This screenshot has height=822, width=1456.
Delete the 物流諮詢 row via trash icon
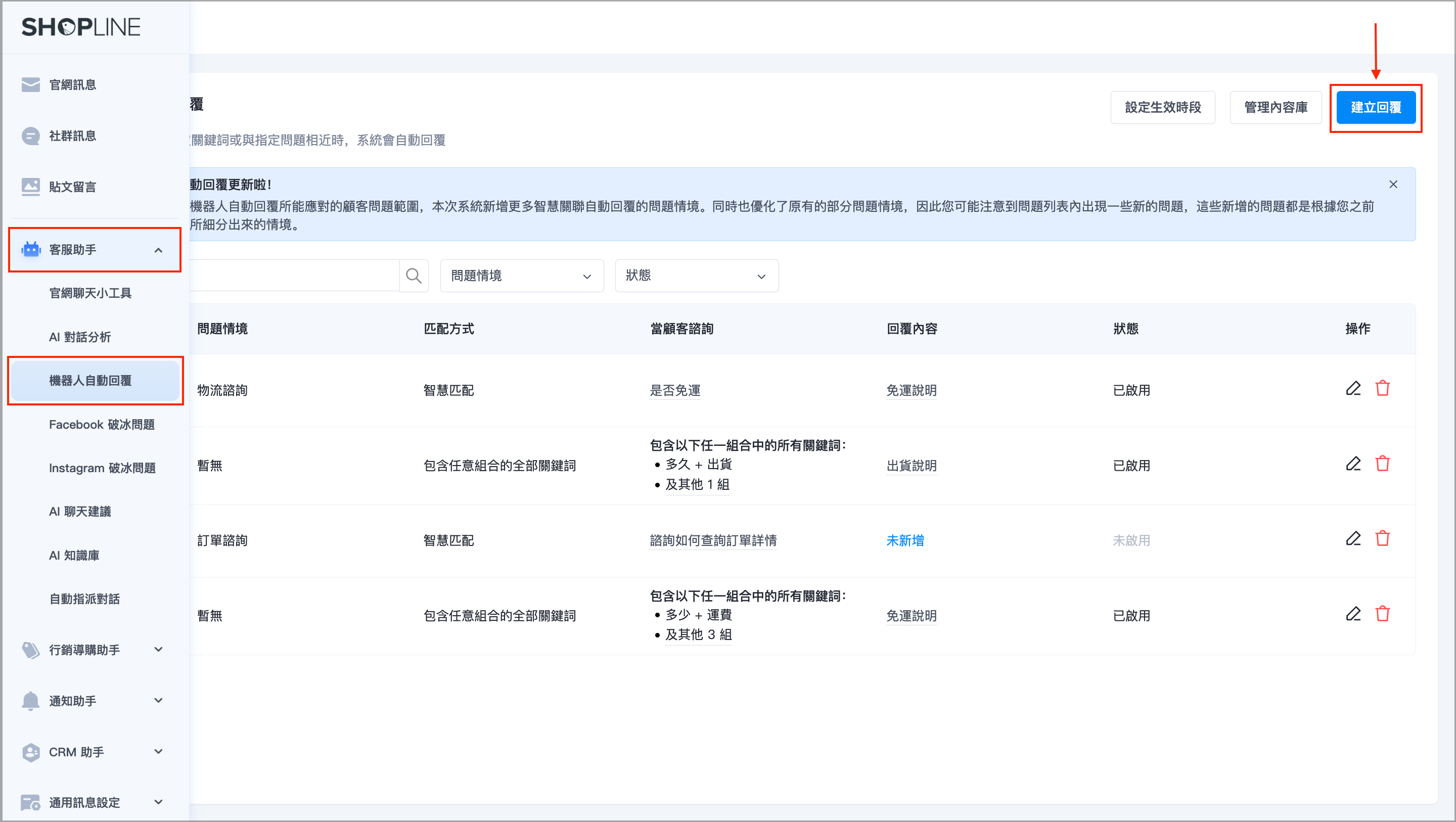pos(1382,389)
